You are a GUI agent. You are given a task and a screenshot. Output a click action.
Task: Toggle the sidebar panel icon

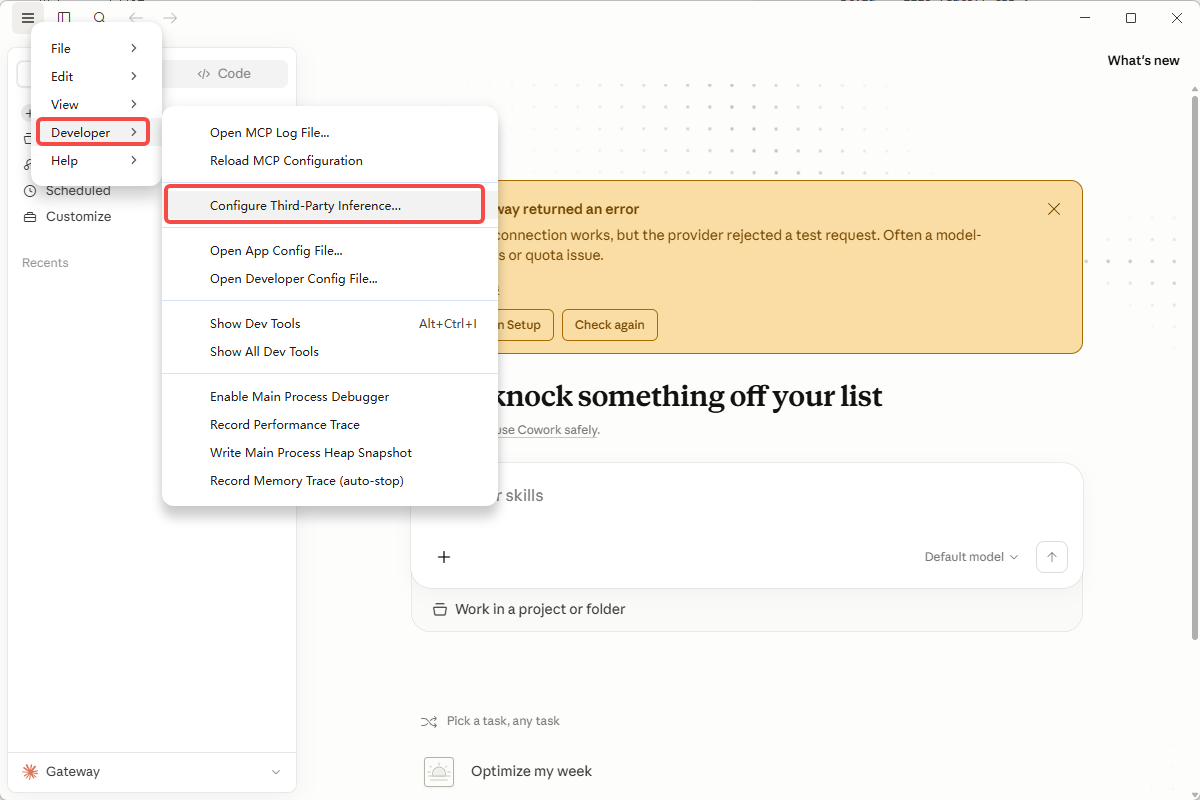(64, 18)
